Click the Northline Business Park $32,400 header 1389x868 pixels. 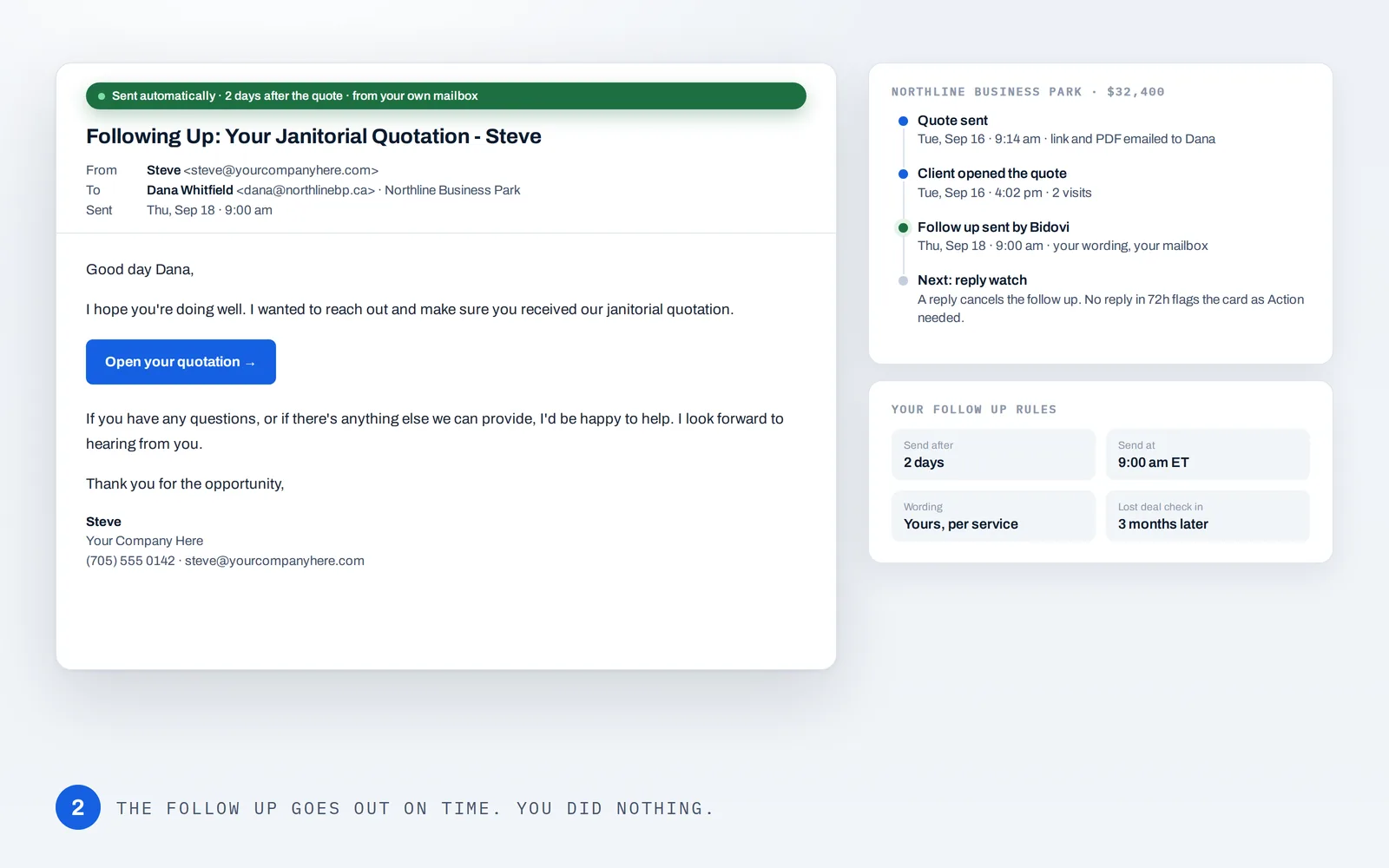1028,92
